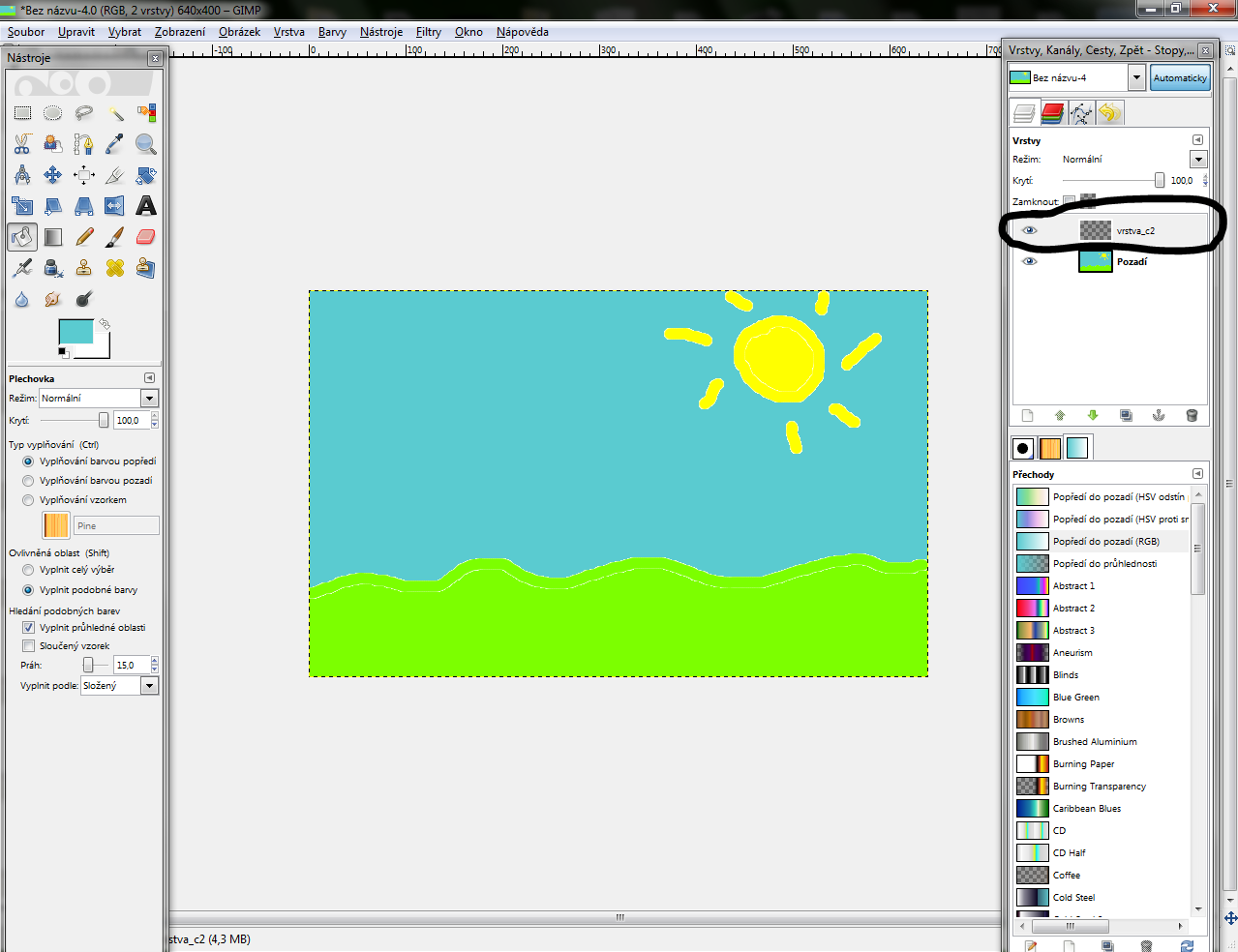Enable the 'Sloučený vzorek' checkbox
1238x952 pixels.
click(x=28, y=645)
